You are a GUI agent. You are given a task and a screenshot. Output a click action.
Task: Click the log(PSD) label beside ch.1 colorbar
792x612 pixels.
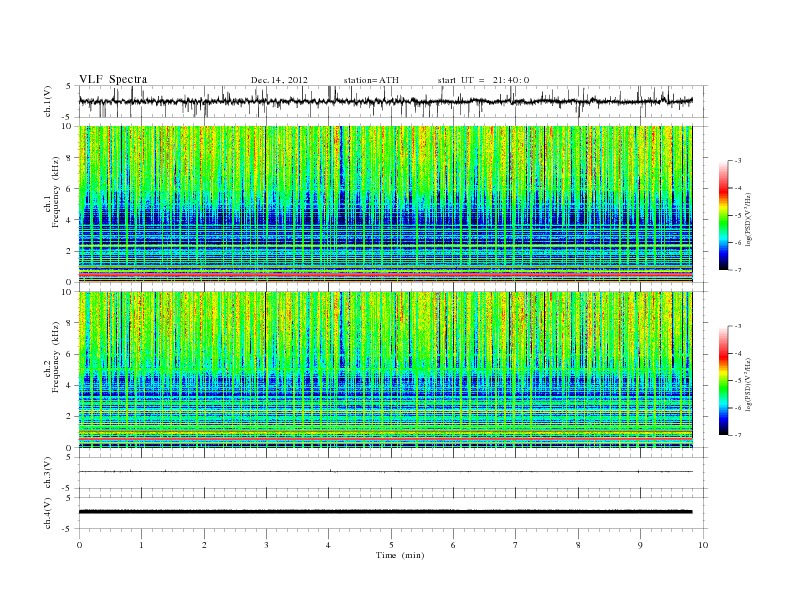pyautogui.click(x=749, y=220)
